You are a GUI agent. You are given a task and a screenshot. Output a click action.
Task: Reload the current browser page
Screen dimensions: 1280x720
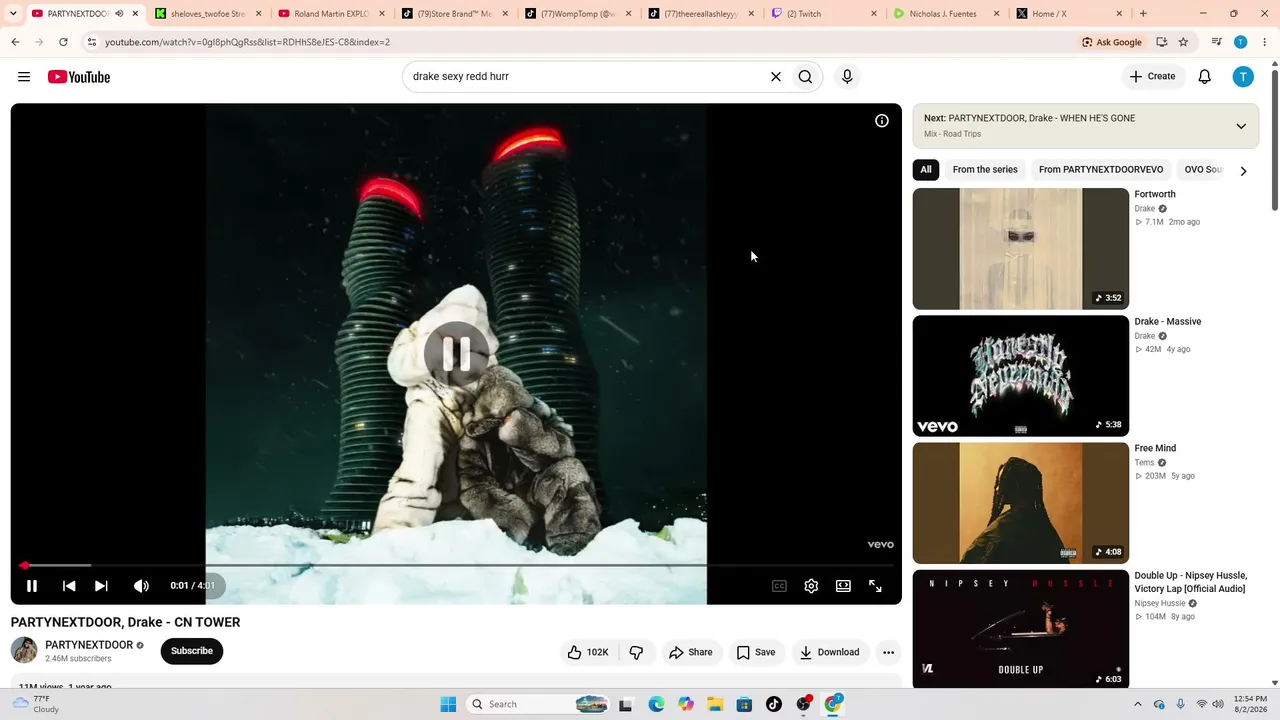[63, 42]
